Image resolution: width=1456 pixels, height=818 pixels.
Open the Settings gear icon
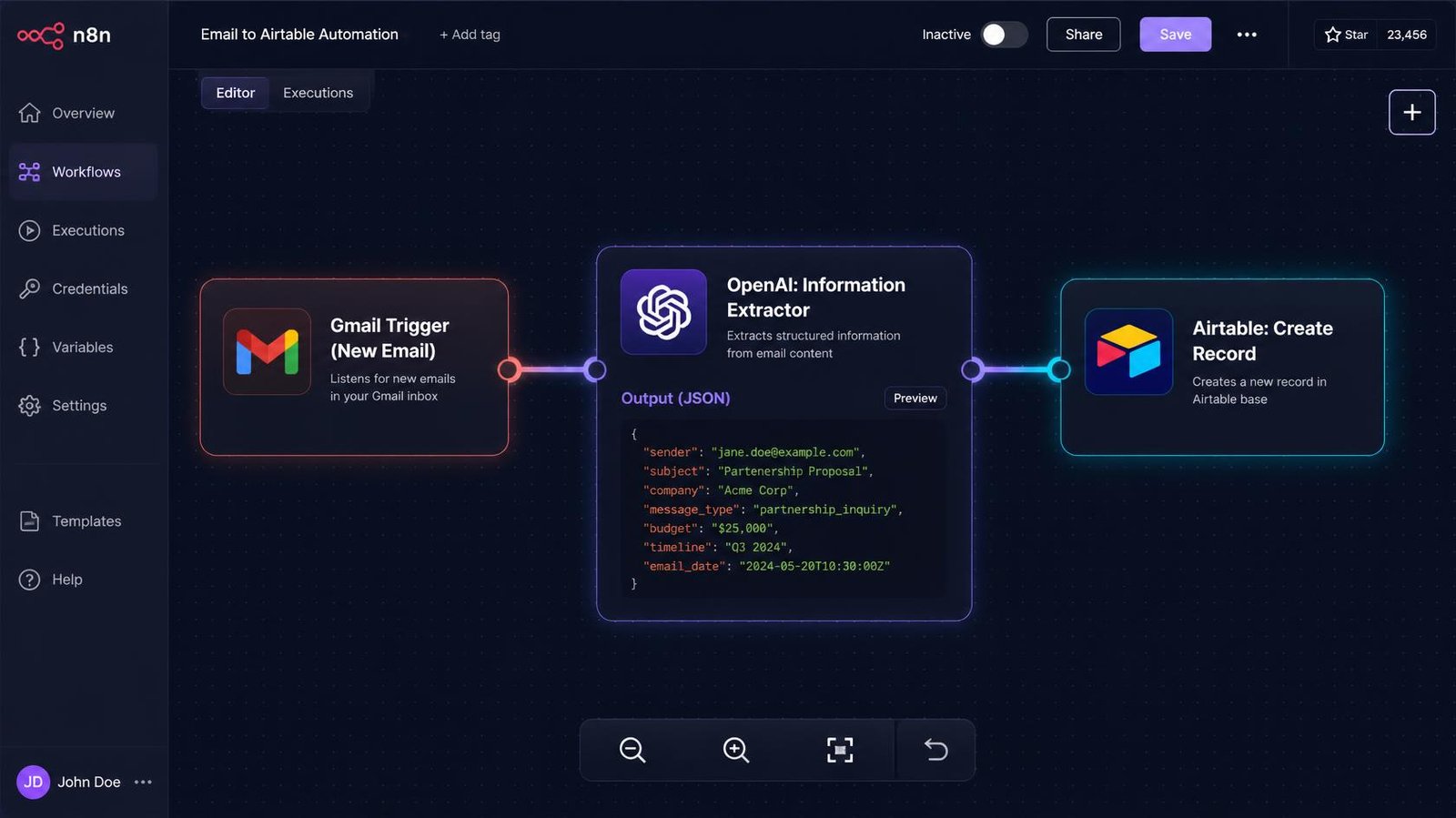[x=29, y=405]
